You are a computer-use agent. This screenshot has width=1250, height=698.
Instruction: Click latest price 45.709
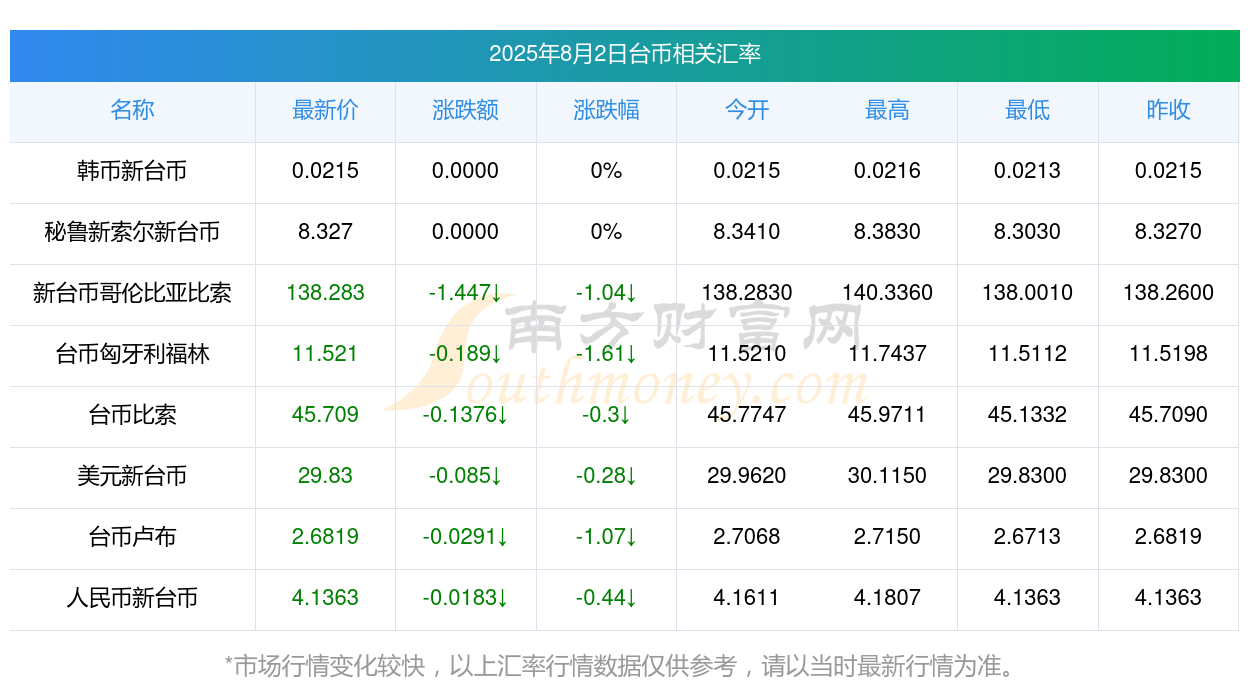click(325, 415)
